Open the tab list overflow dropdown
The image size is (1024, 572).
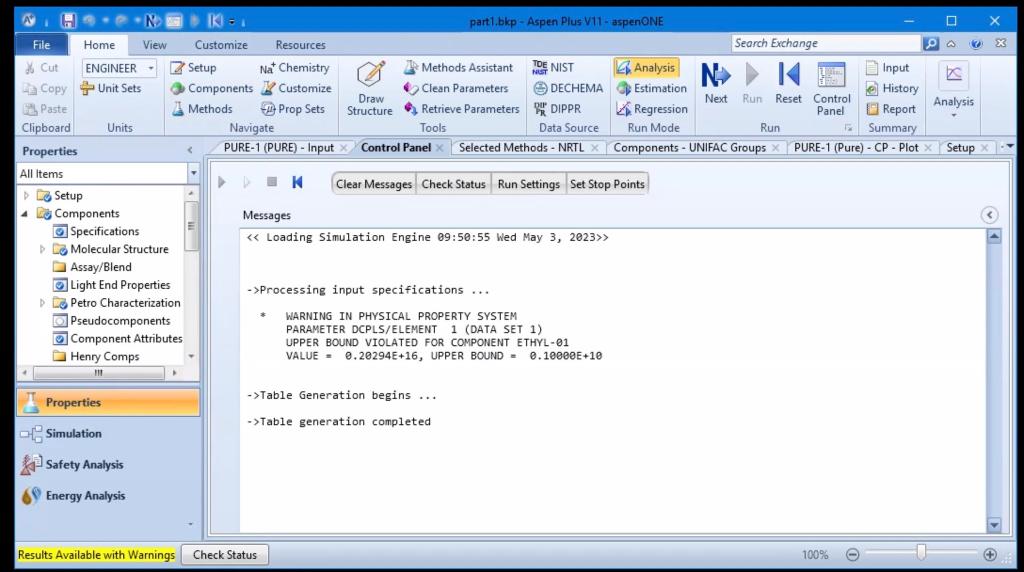[x=1010, y=147]
